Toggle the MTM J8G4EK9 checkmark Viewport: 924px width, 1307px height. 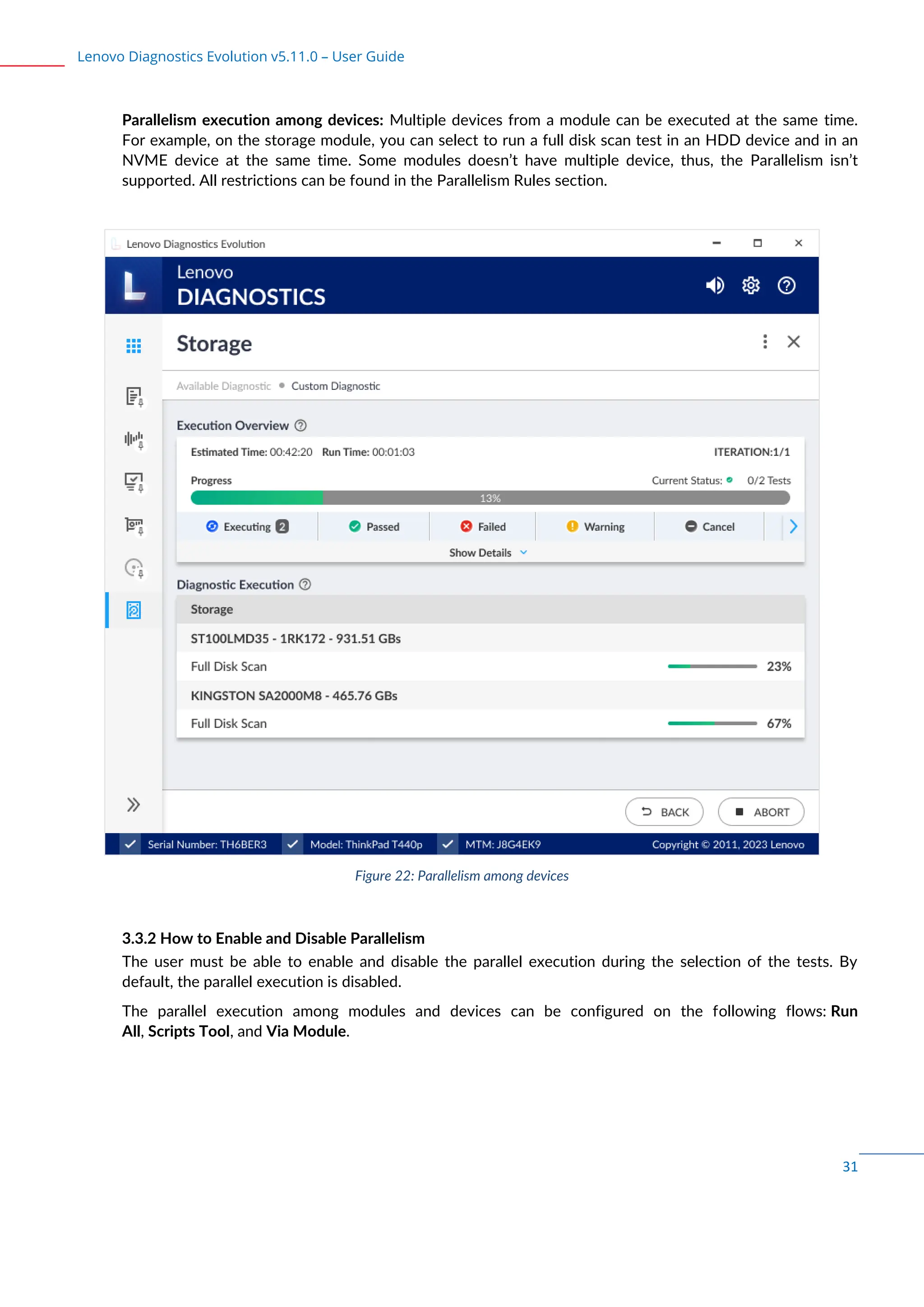[x=448, y=844]
